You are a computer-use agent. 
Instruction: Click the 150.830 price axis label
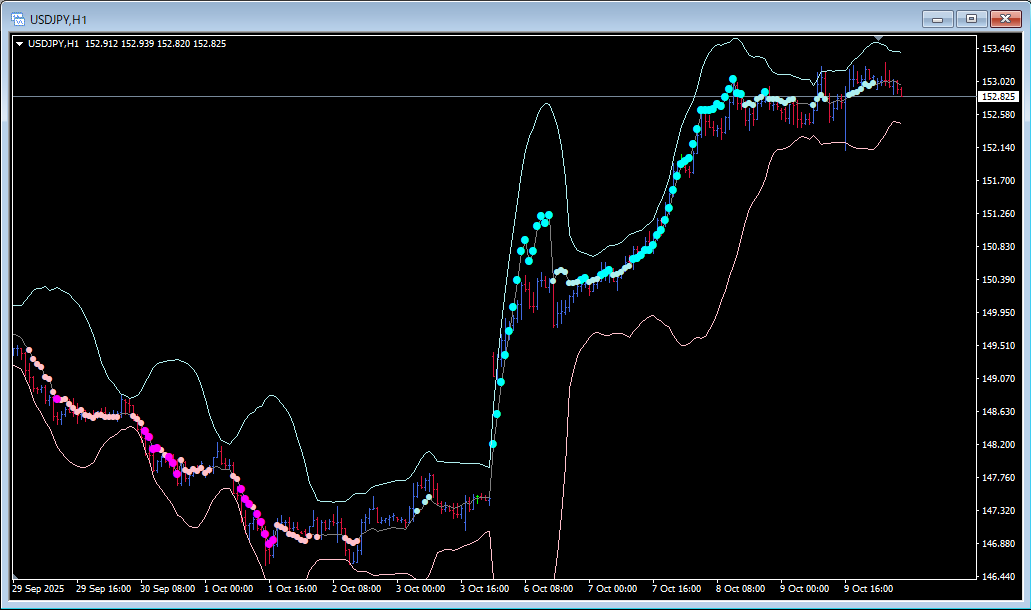tap(998, 246)
